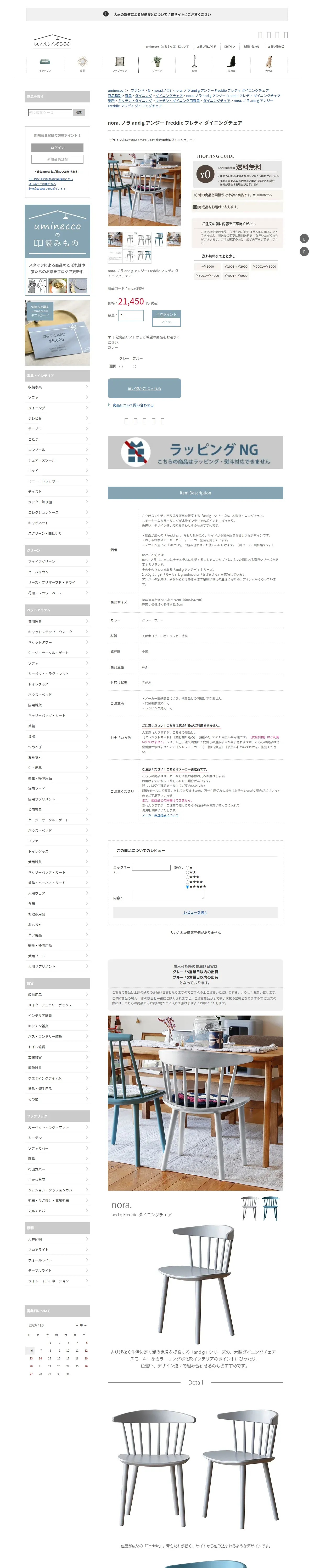Click the sidebar product search field
314x1568 pixels.
click(x=50, y=113)
